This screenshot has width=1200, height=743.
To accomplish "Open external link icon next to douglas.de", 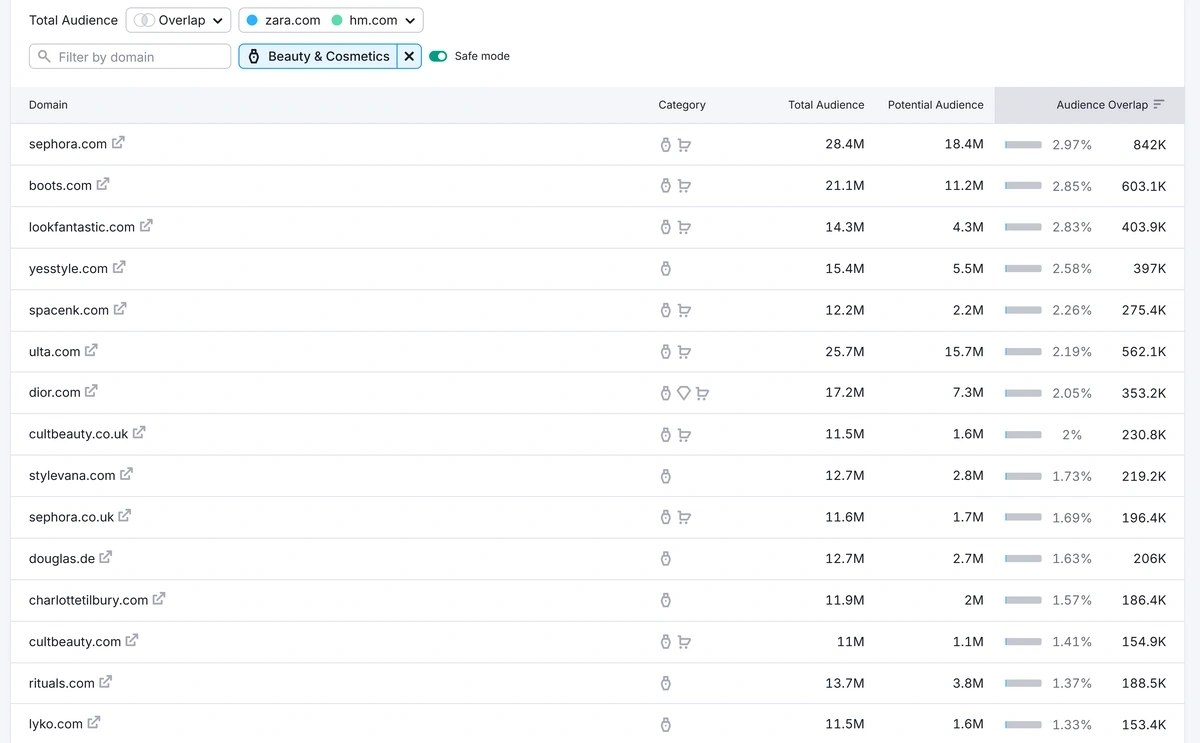I will pyautogui.click(x=106, y=557).
